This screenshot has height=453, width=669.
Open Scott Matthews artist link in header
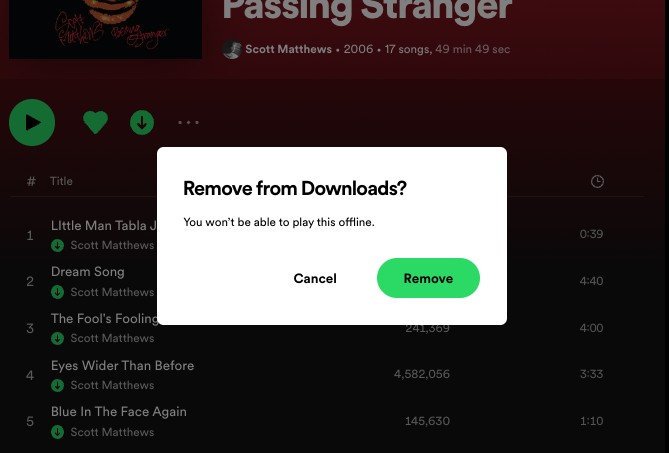coord(288,49)
